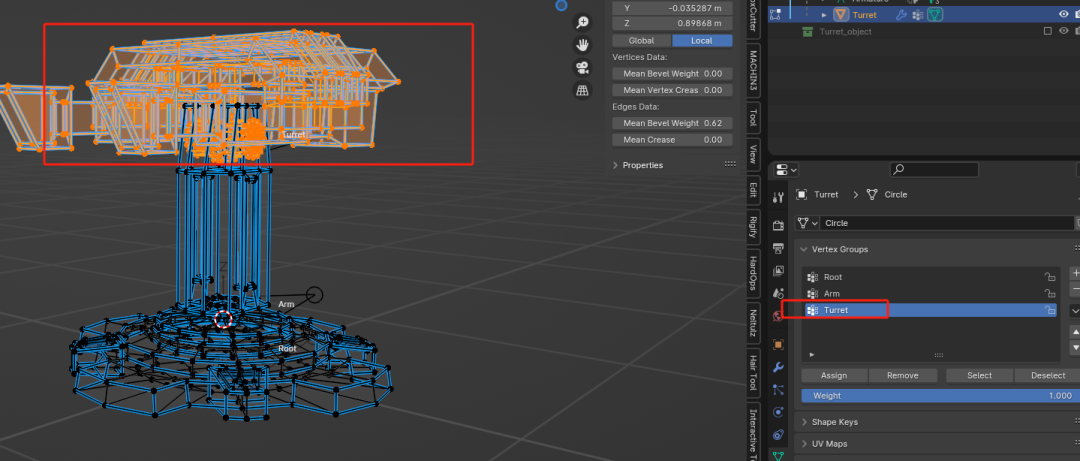Open the Neltulz sidebar tab
Image resolution: width=1080 pixels, height=461 pixels.
[x=754, y=324]
